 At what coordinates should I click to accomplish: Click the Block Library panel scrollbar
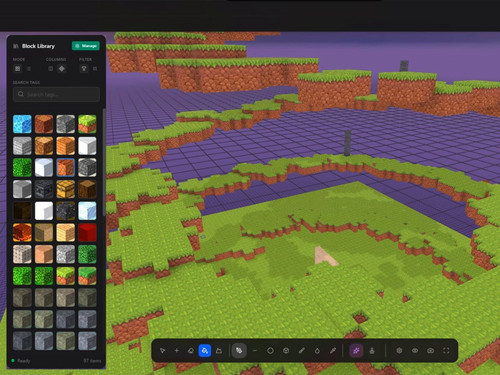click(104, 162)
